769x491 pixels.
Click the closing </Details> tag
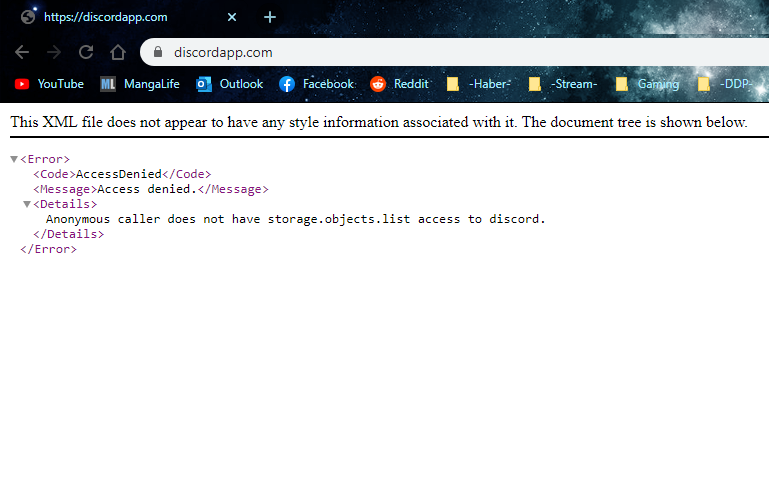(69, 234)
